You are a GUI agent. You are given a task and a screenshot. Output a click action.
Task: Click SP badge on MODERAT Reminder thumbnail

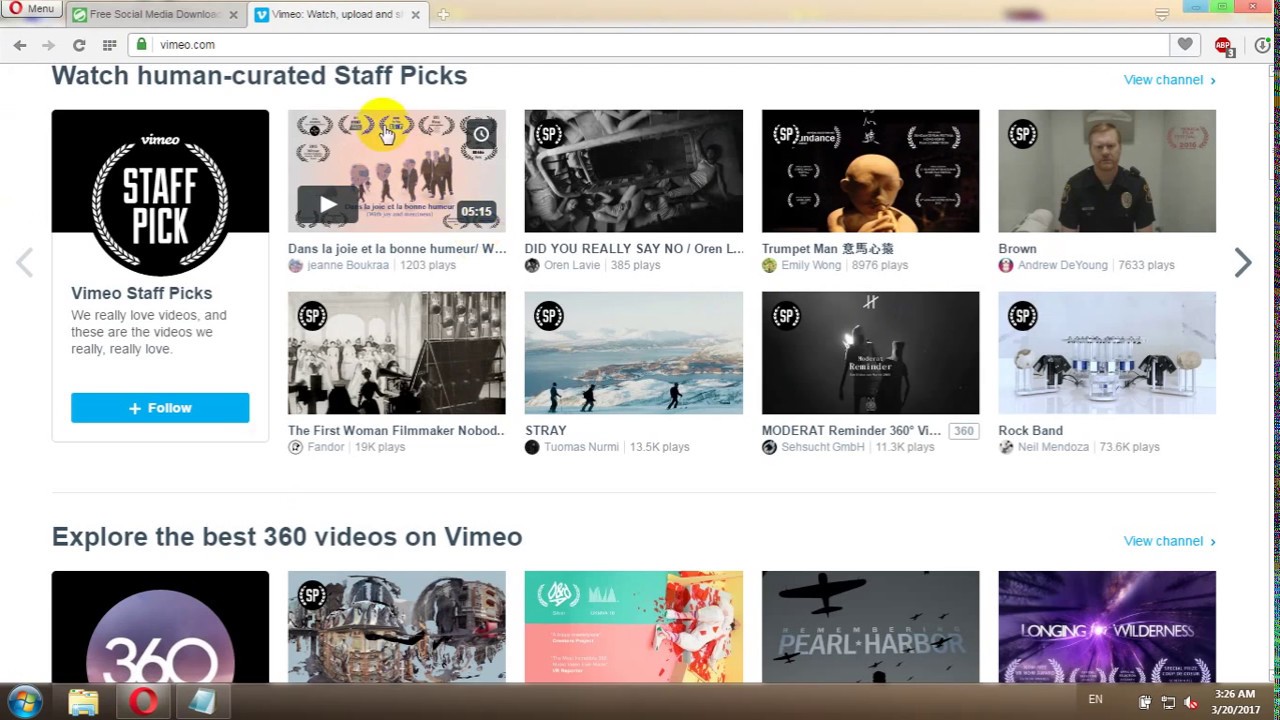(786, 316)
